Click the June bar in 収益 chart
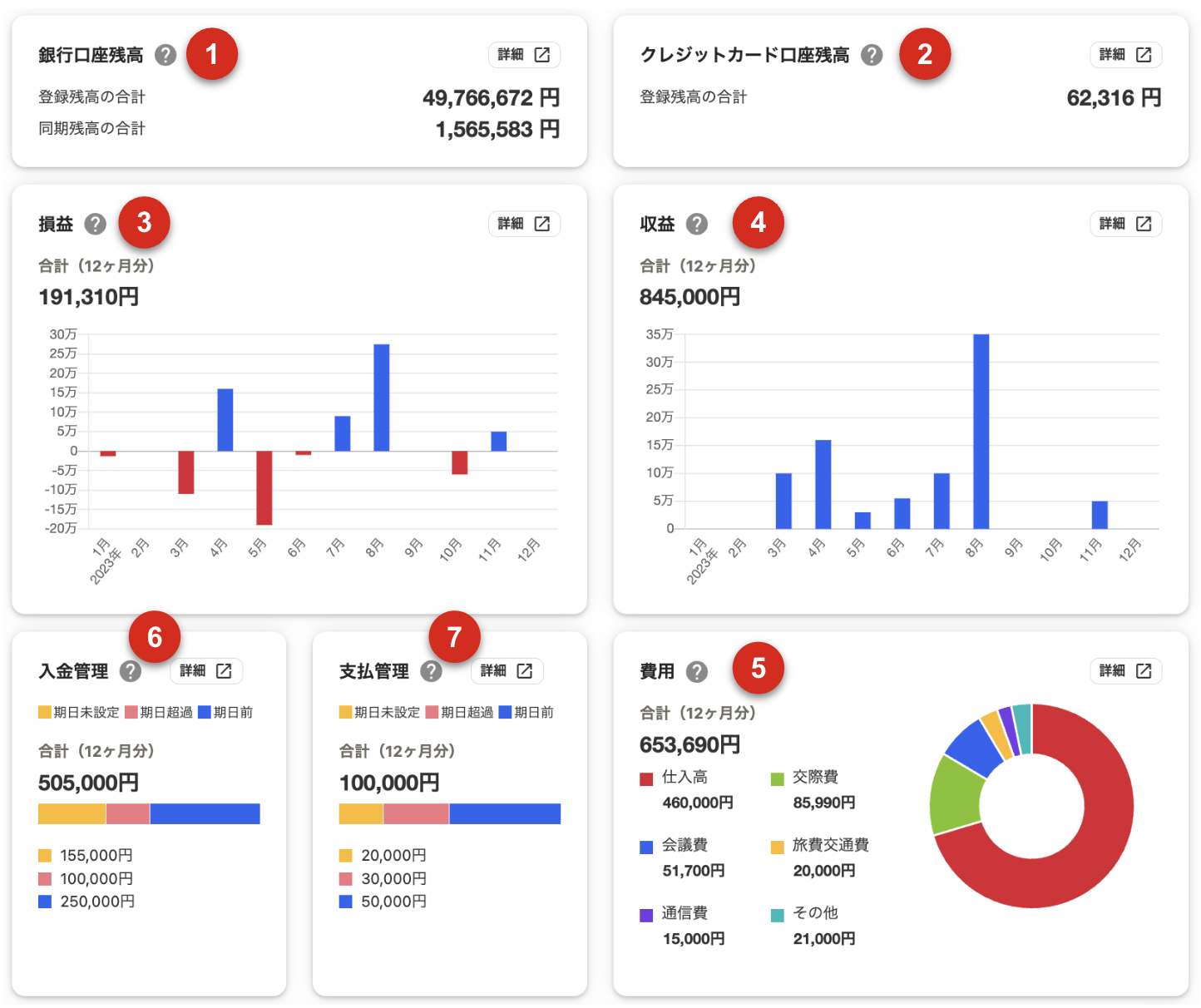 (x=902, y=513)
